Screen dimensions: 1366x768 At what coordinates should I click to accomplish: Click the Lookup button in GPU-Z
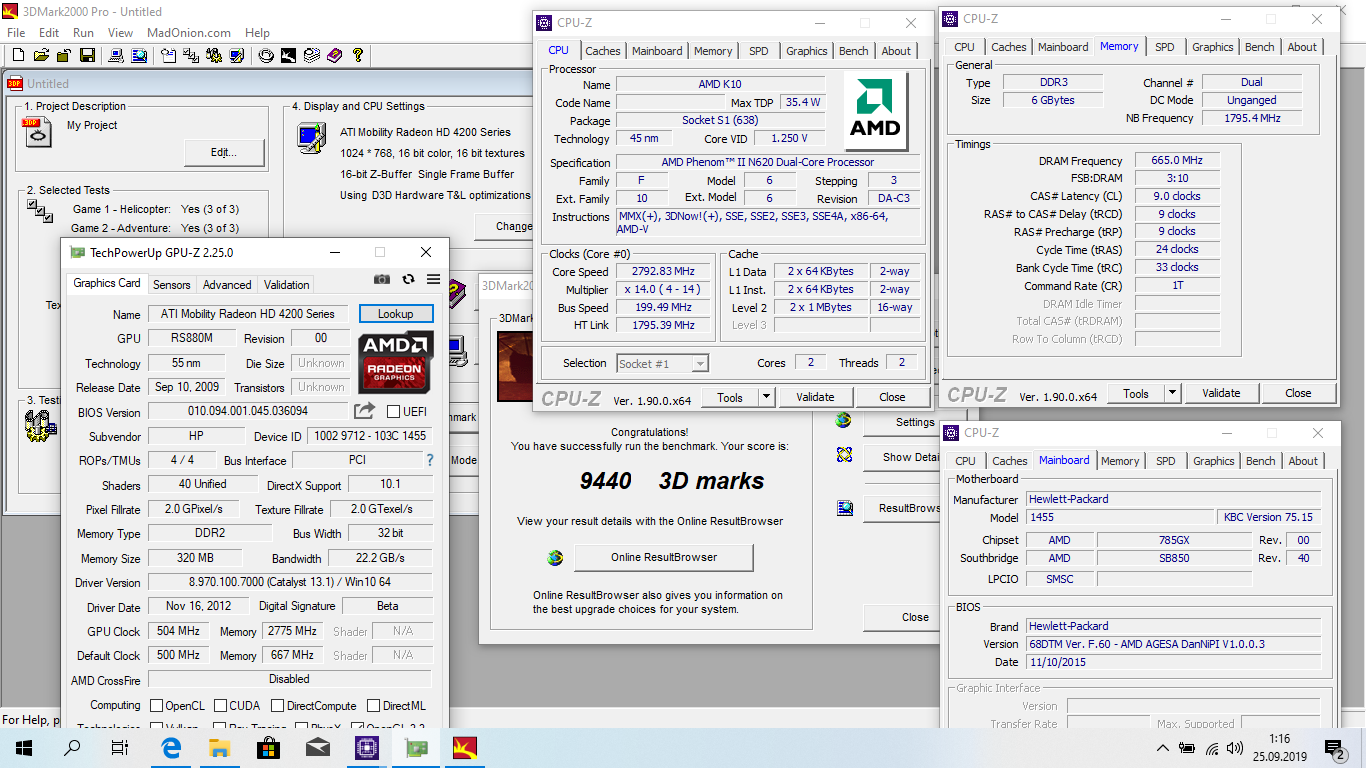395,314
